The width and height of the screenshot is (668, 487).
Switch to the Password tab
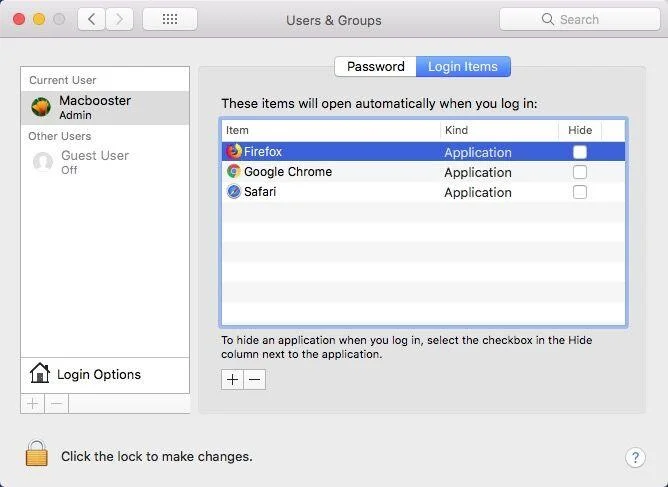375,66
